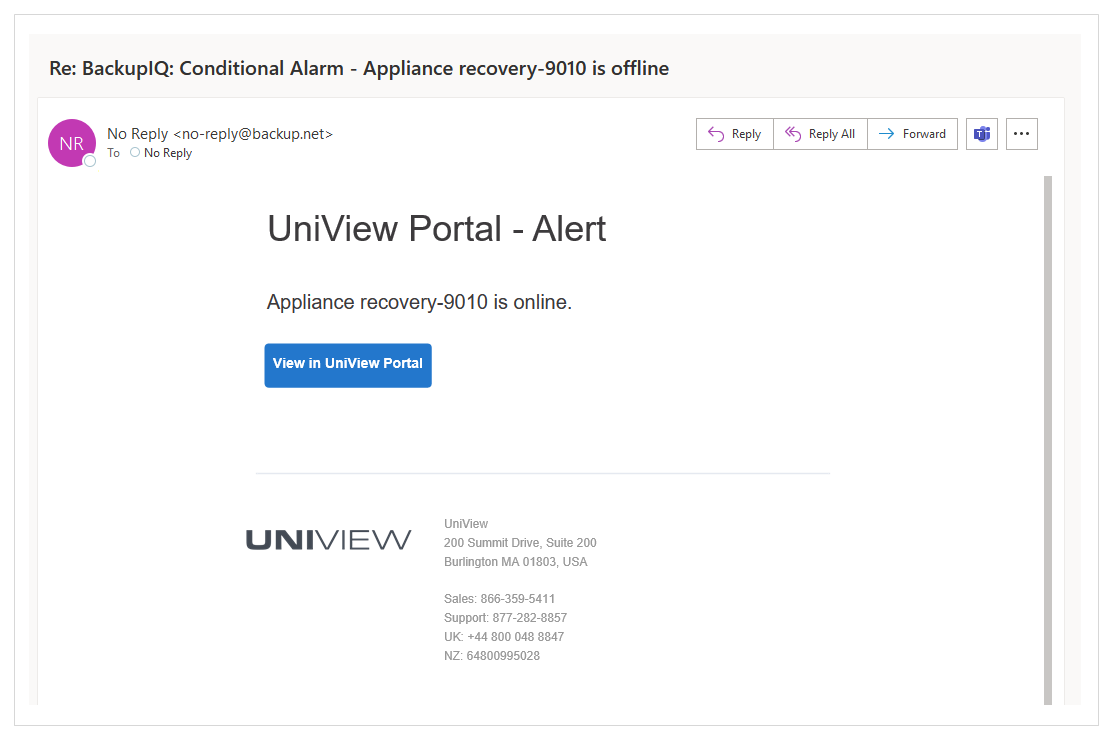Select sender address no-reply@backup.net

coord(253,134)
